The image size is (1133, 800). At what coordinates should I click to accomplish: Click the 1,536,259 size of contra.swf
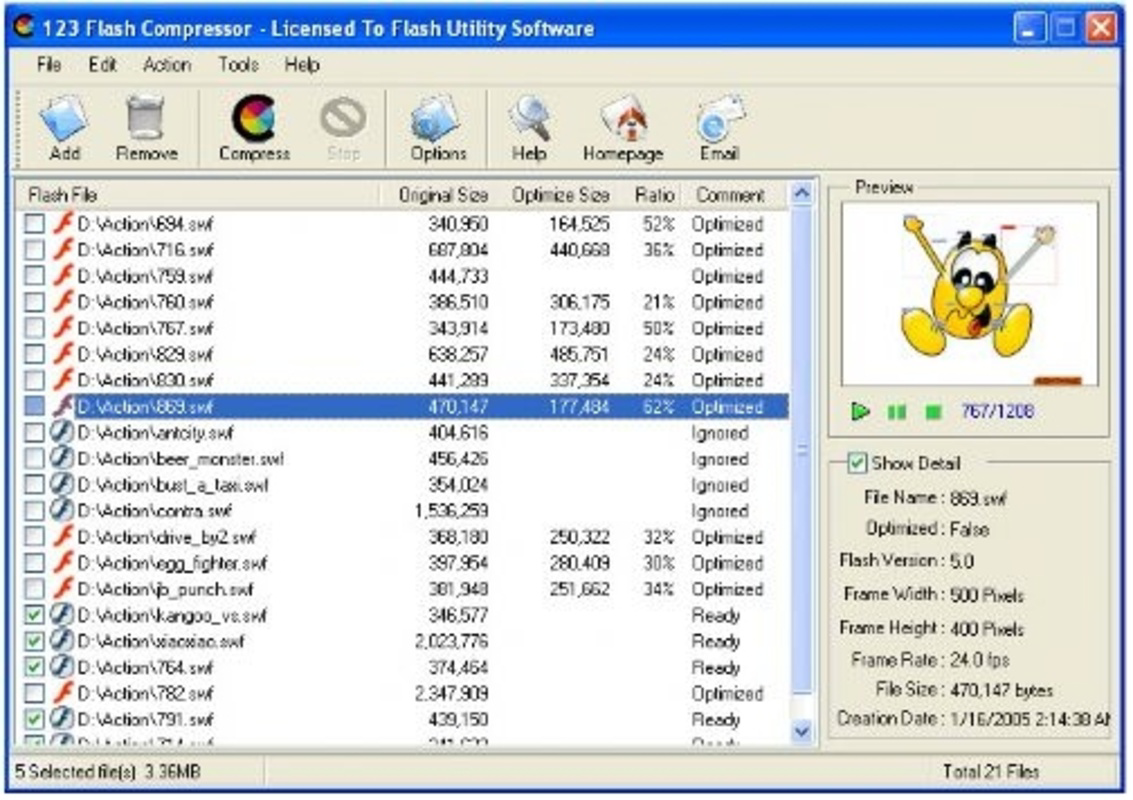452,510
